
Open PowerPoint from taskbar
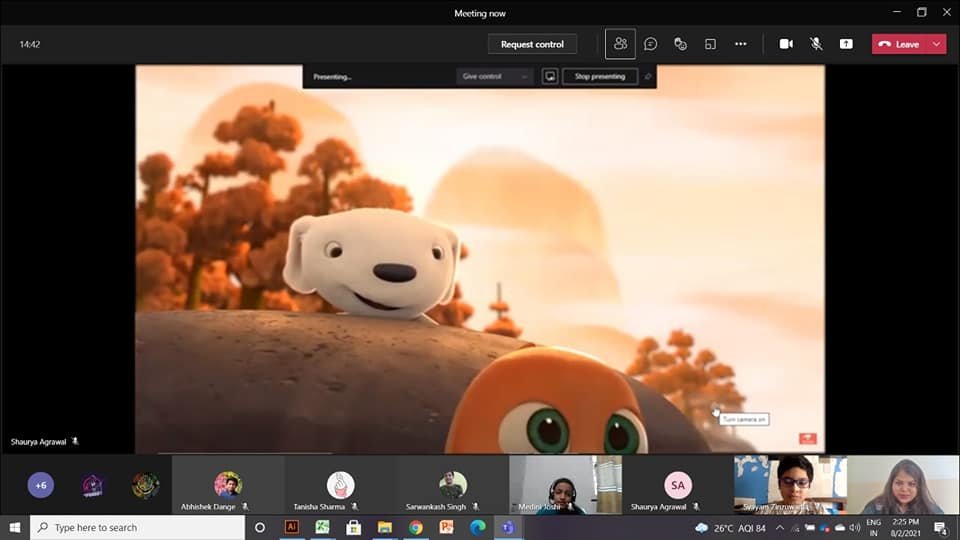pos(446,527)
